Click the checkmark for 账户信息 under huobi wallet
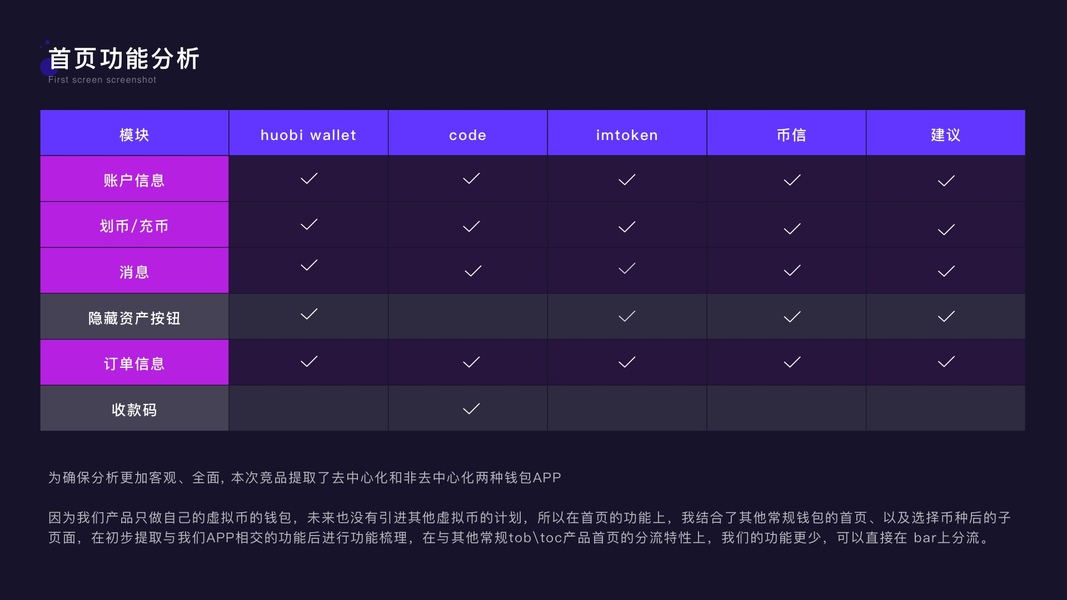The height and width of the screenshot is (600, 1067). pyautogui.click(x=309, y=178)
